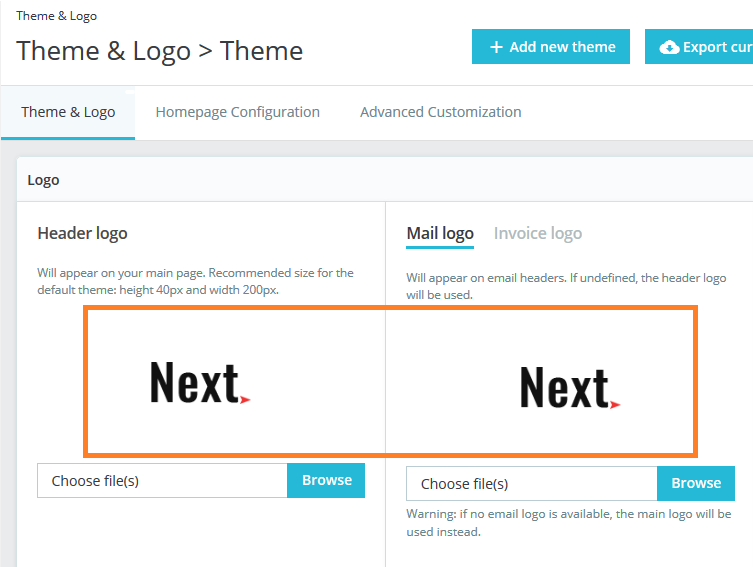Click the cloud download Export icon
The image size is (753, 567).
click(x=669, y=47)
